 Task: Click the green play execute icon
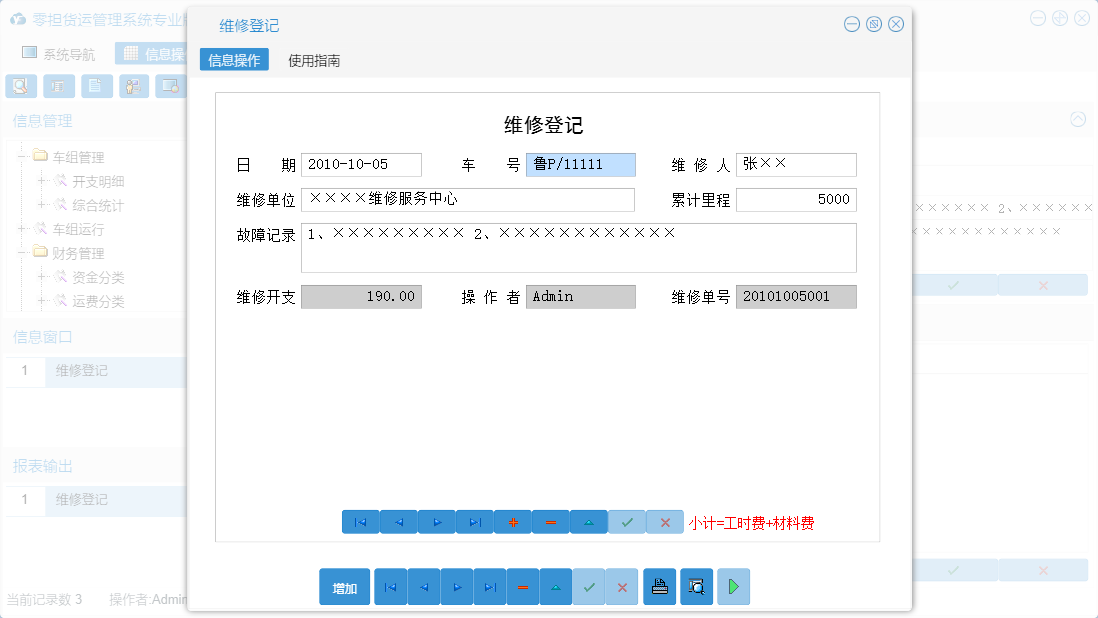(733, 587)
